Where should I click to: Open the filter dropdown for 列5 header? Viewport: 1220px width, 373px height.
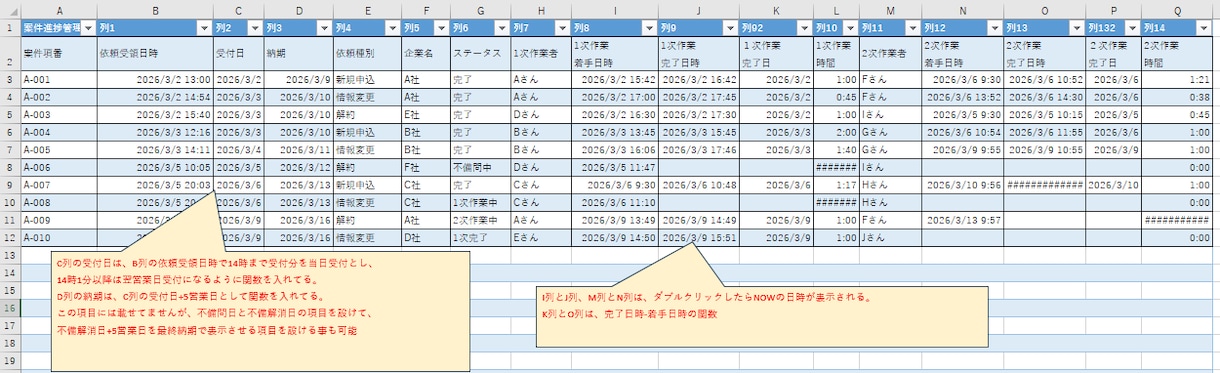(x=440, y=28)
